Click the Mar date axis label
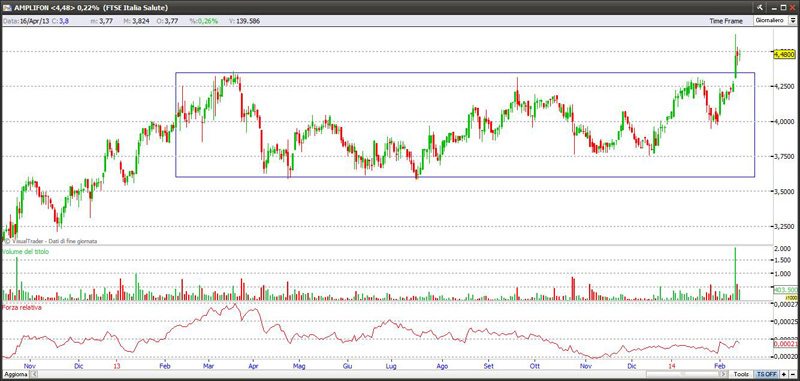The width and height of the screenshot is (800, 381). click(208, 366)
